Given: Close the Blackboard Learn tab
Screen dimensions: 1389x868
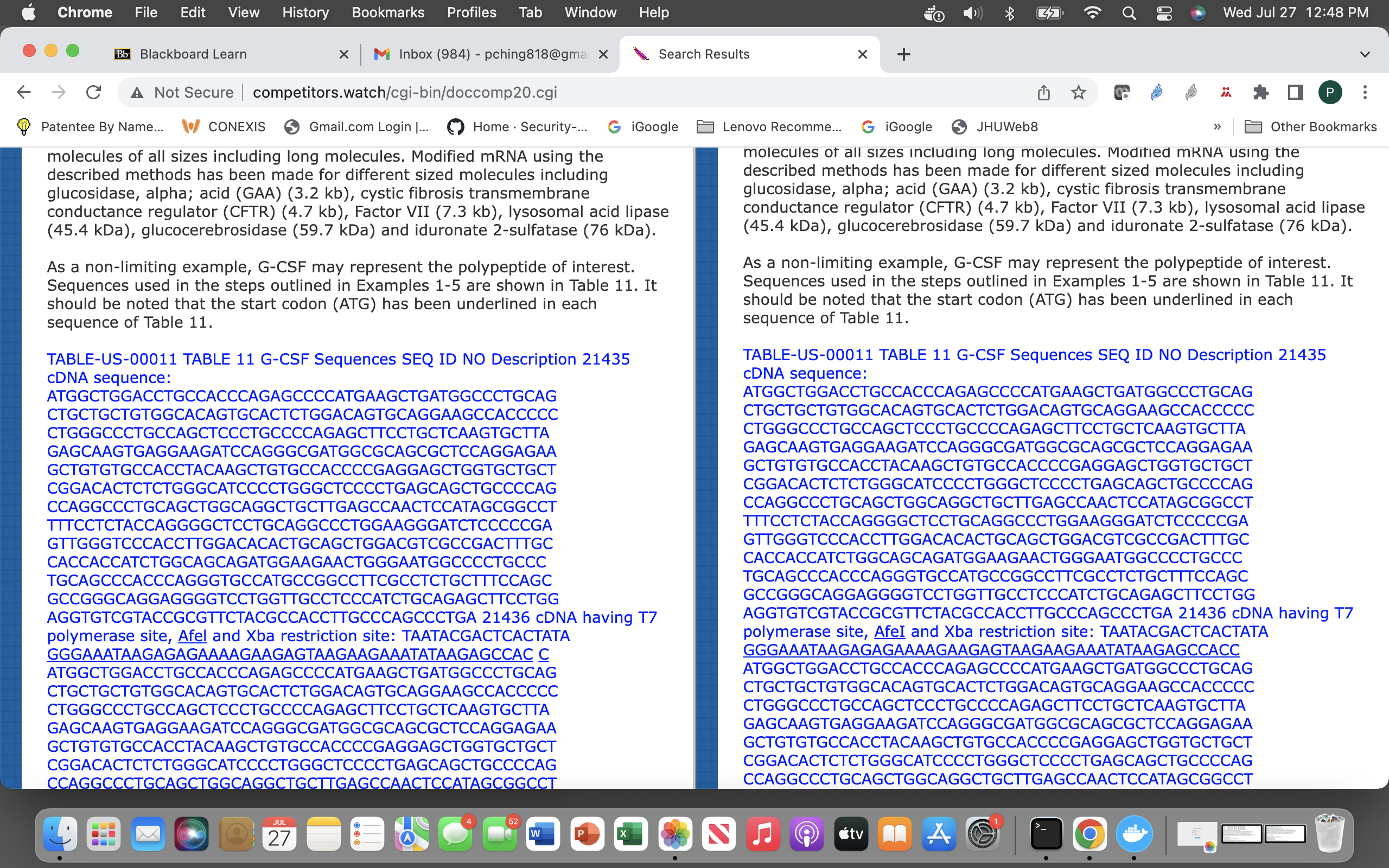Looking at the screenshot, I should (343, 54).
